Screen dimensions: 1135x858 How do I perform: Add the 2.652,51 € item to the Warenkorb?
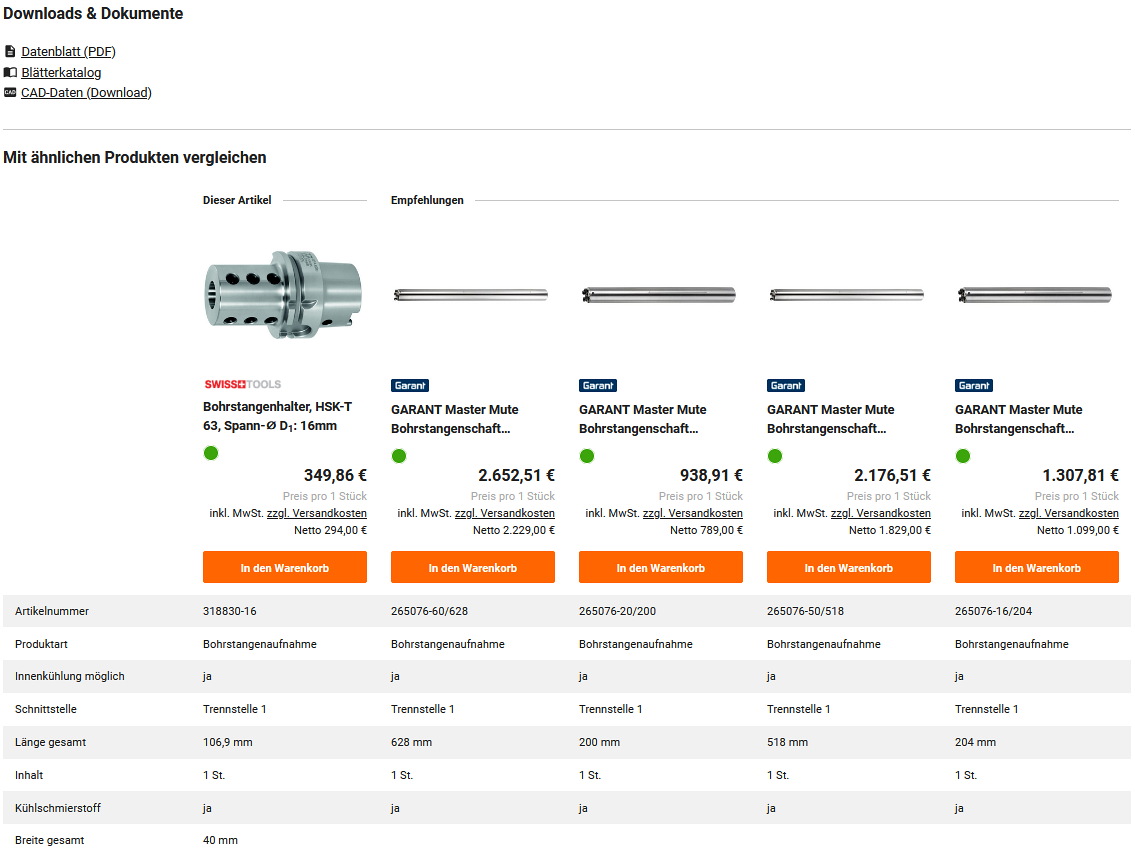point(473,568)
